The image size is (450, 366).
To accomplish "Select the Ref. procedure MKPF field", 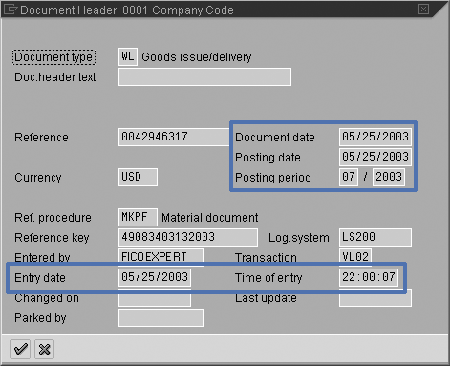I will pyautogui.click(x=138, y=217).
